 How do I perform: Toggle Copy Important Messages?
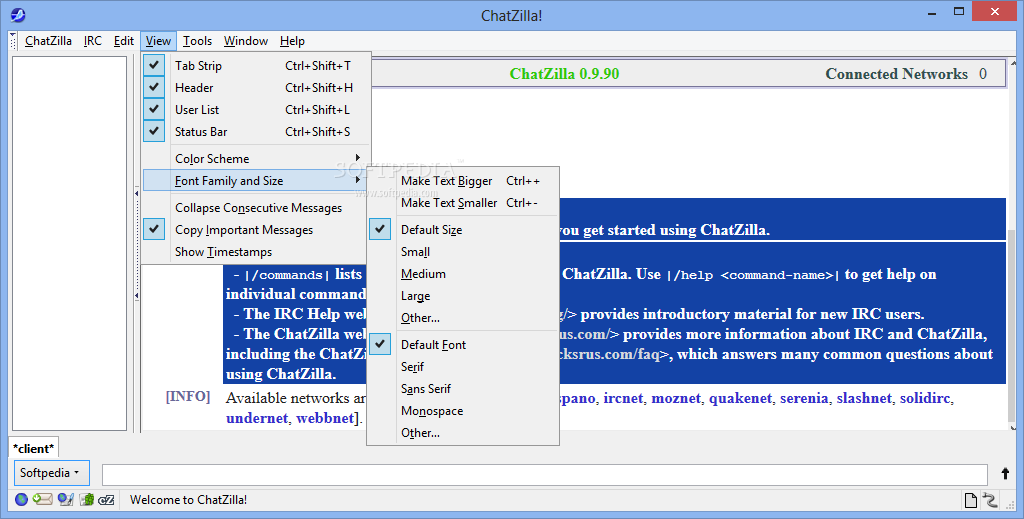[x=256, y=230]
